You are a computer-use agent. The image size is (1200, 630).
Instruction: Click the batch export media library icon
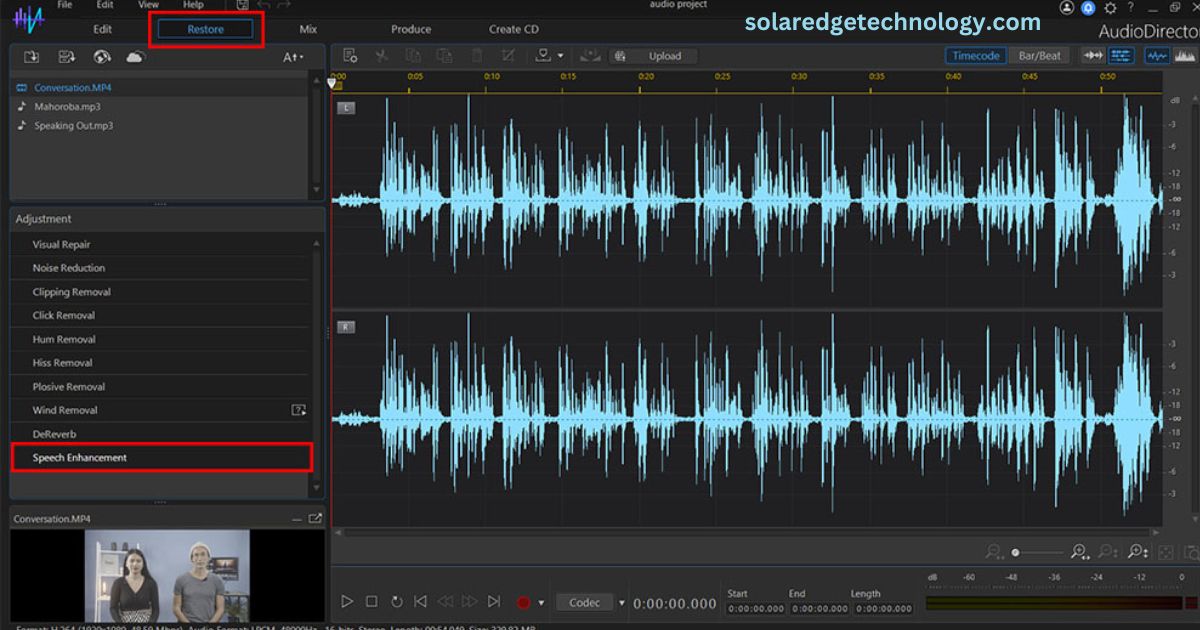66,57
